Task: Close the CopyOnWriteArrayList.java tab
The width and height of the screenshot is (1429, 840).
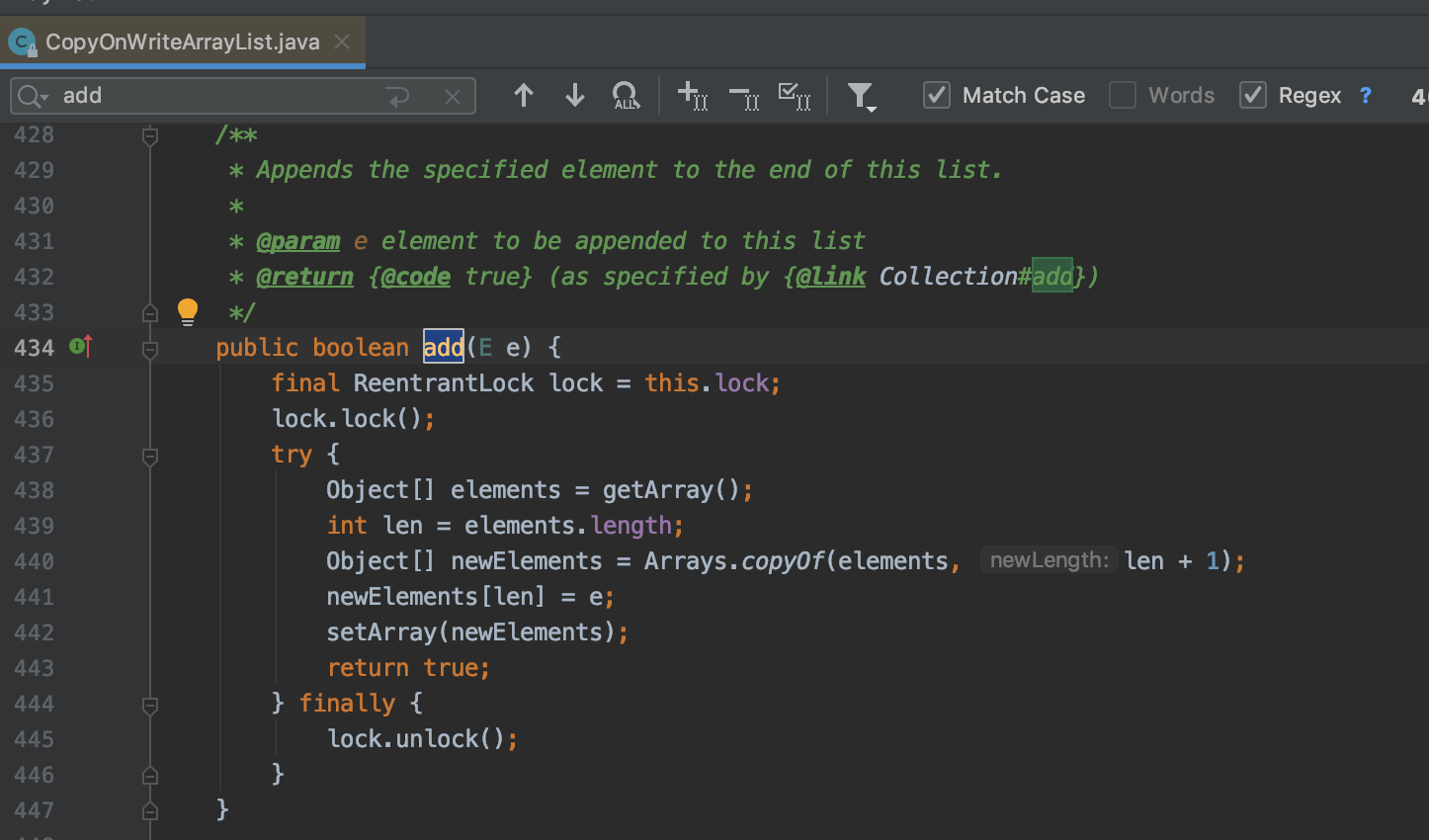Action: click(342, 42)
